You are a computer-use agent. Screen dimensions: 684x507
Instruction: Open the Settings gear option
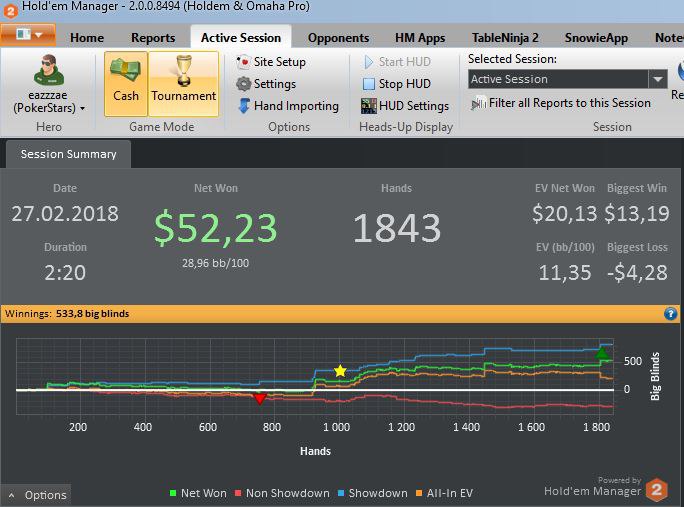tap(266, 84)
